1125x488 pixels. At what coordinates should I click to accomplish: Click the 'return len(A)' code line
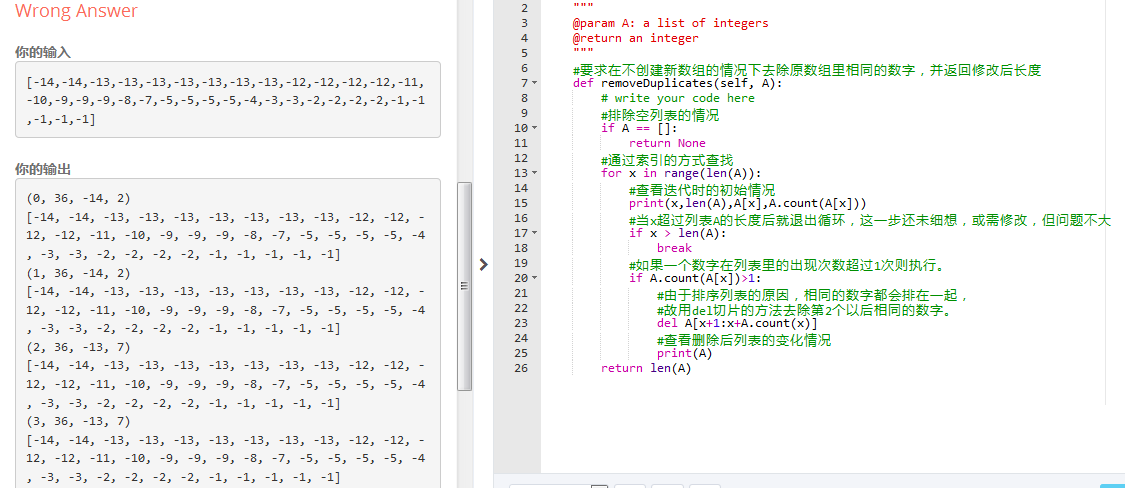pyautogui.click(x=646, y=368)
